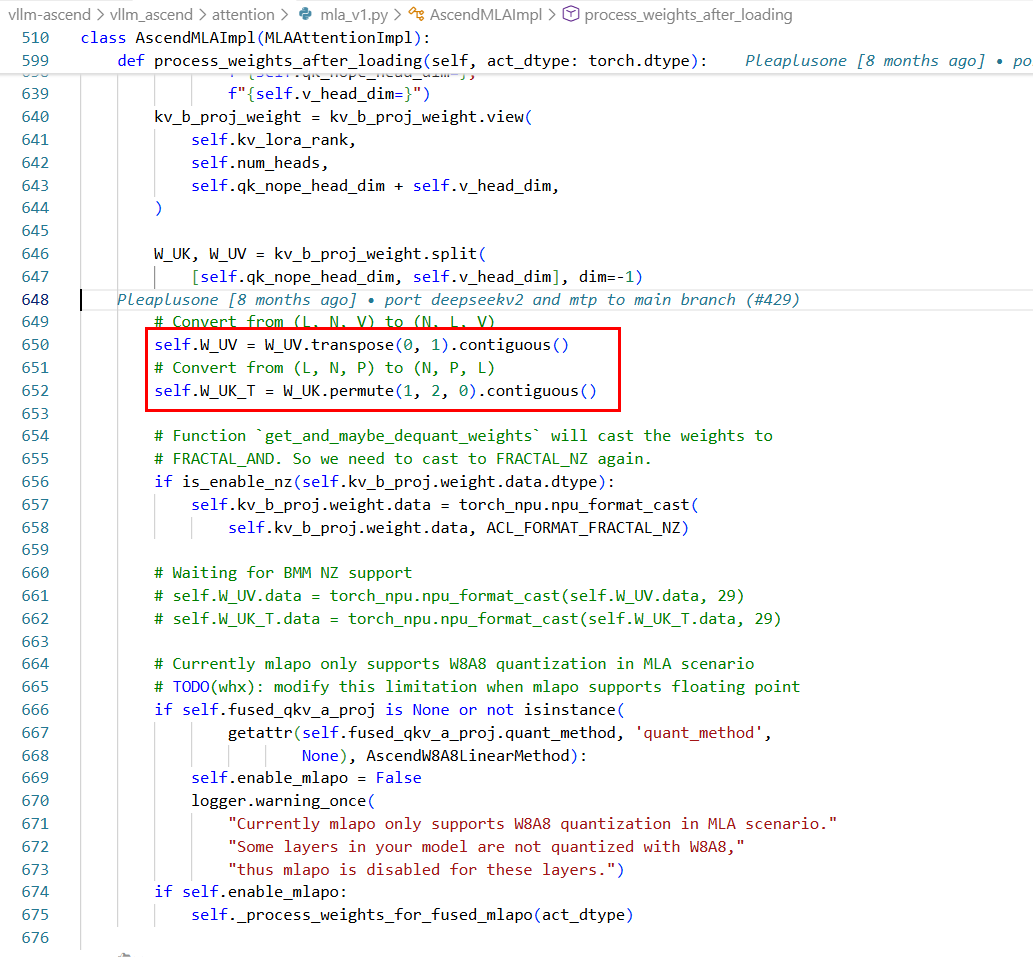Open process_weights_after_loading breadcrumb symbol

pyautogui.click(x=688, y=14)
